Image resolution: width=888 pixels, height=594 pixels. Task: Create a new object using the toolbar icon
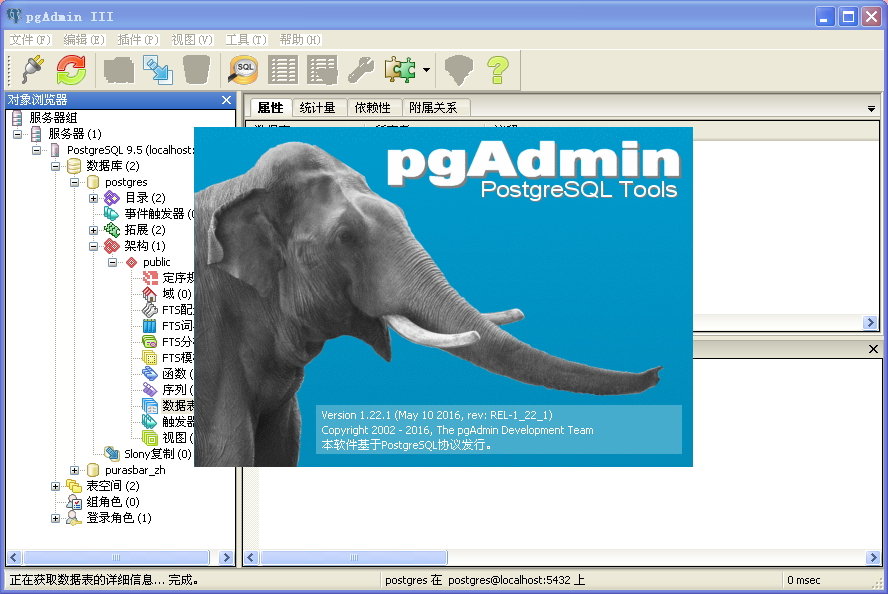pyautogui.click(x=157, y=70)
